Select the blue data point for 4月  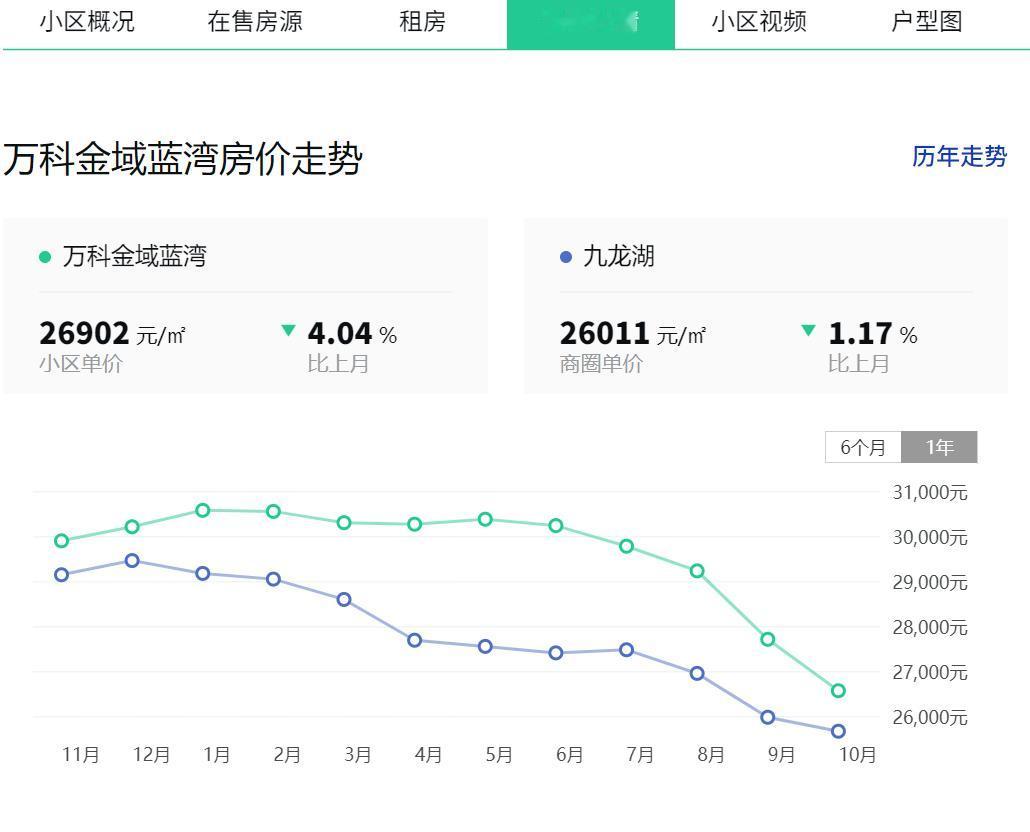[x=414, y=640]
